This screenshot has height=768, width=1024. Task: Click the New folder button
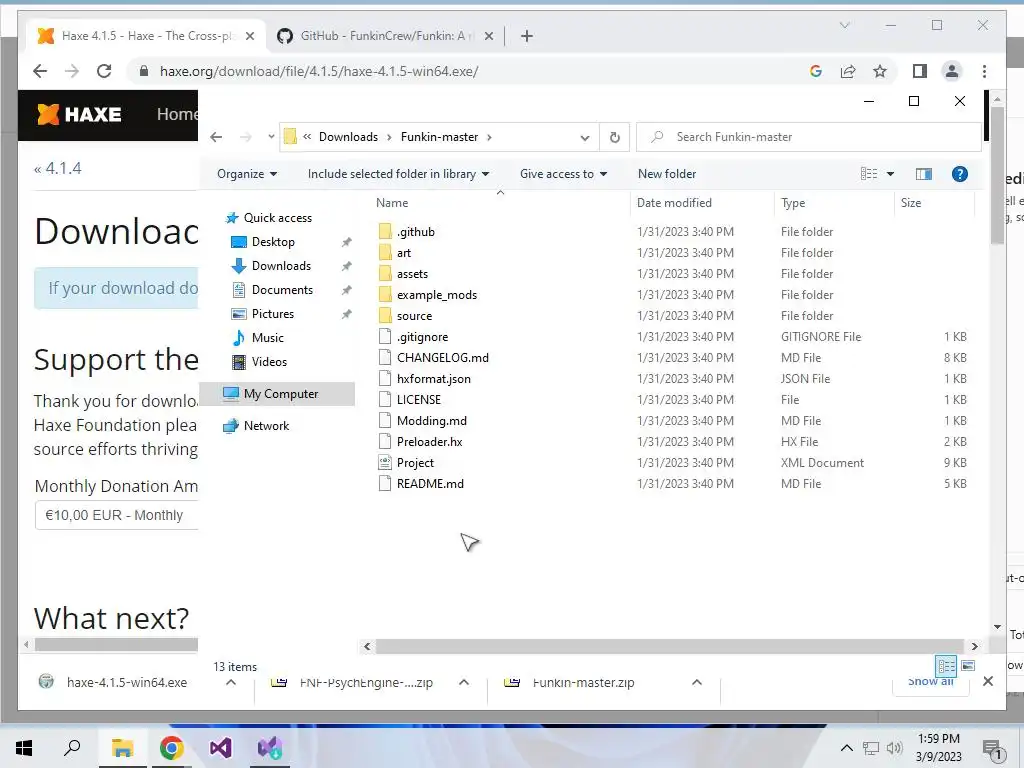coord(667,174)
